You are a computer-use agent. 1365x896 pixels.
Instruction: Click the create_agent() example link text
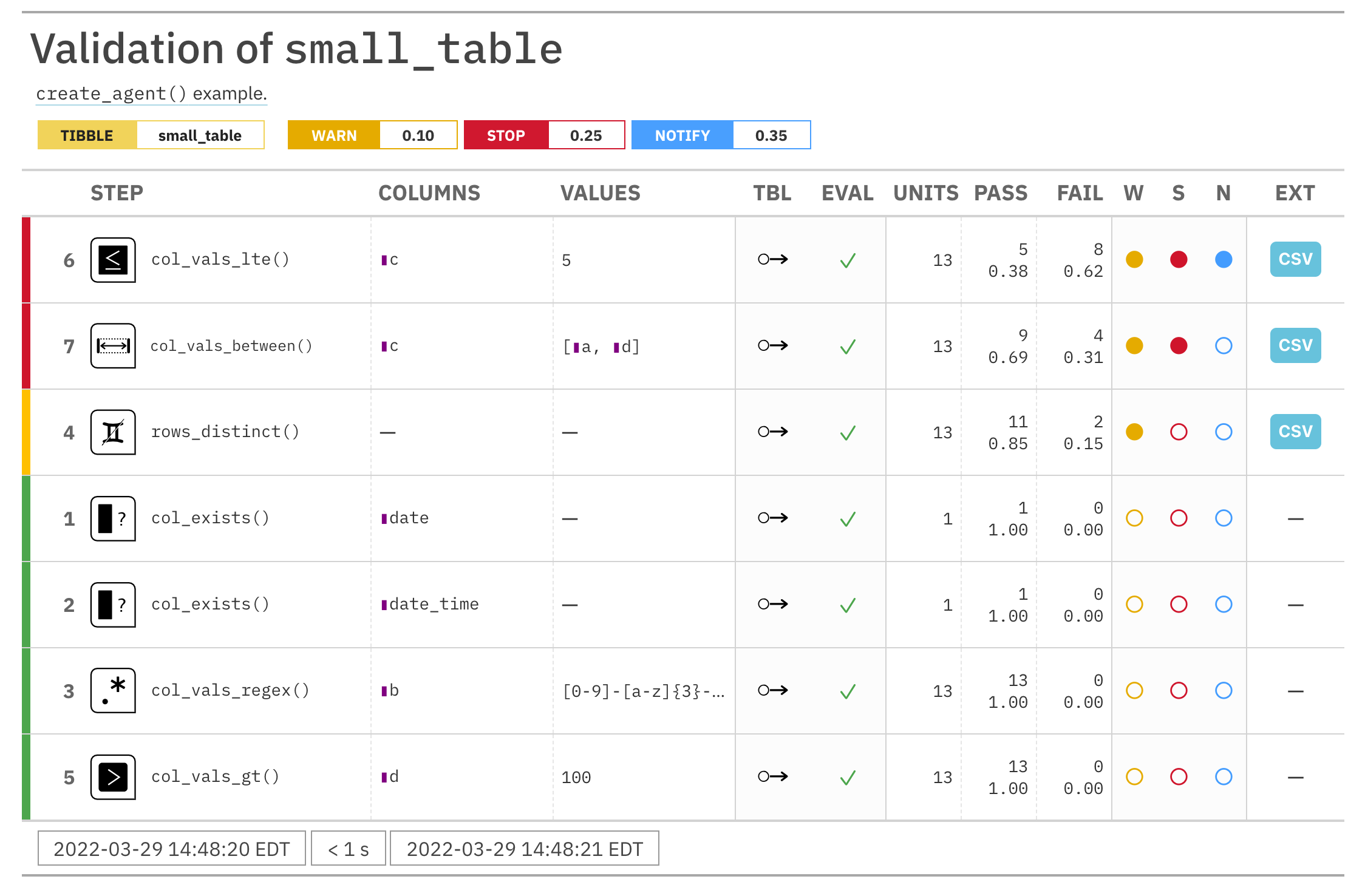(x=151, y=93)
